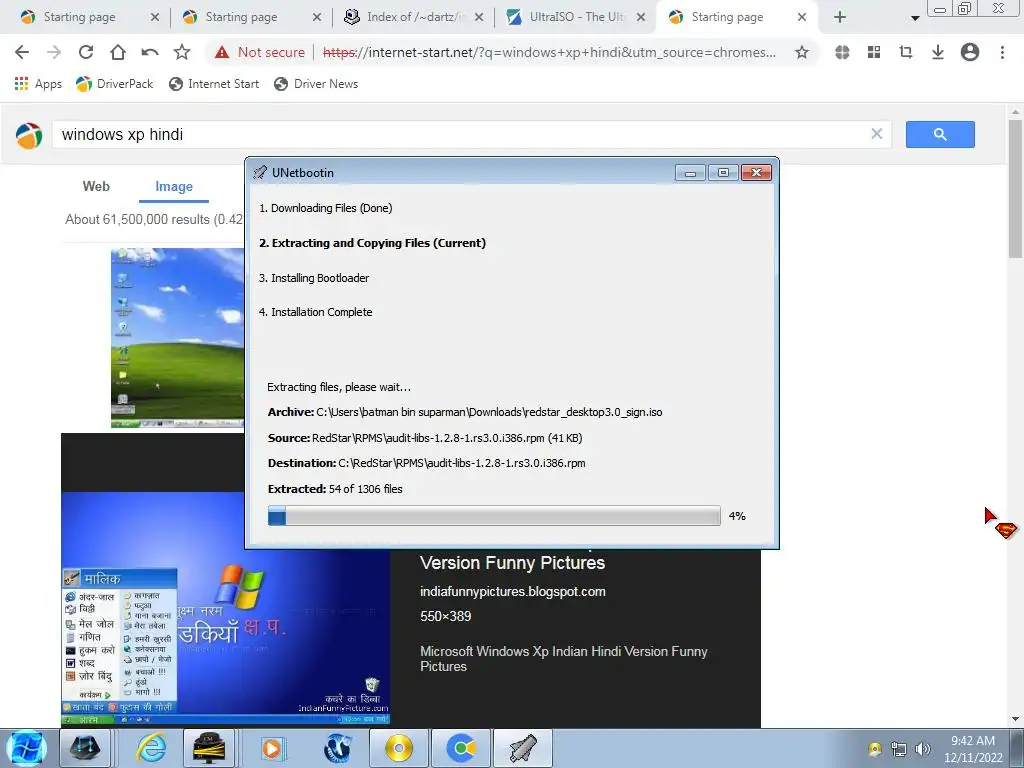Open the gold disc app in taskbar
The width and height of the screenshot is (1024, 768).
pyautogui.click(x=399, y=748)
